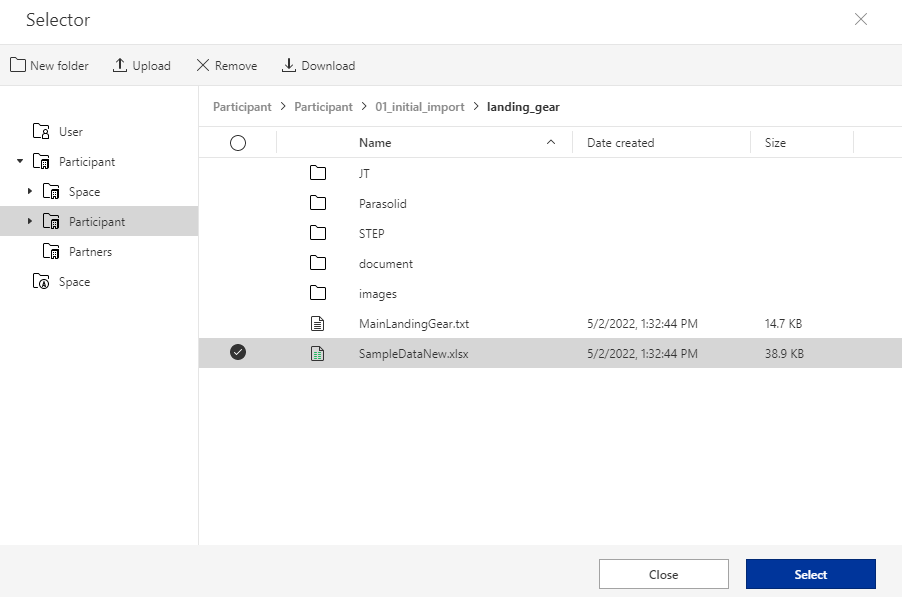Uncheck the SampleDataNew.xlsx row checkmark
The width and height of the screenshot is (902, 597).
[238, 352]
